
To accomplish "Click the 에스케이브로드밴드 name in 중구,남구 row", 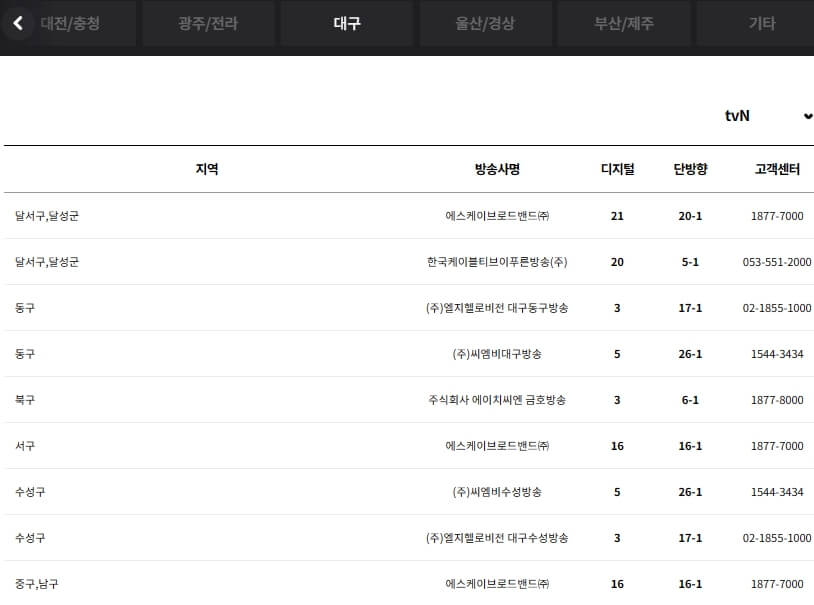I will tap(497, 584).
